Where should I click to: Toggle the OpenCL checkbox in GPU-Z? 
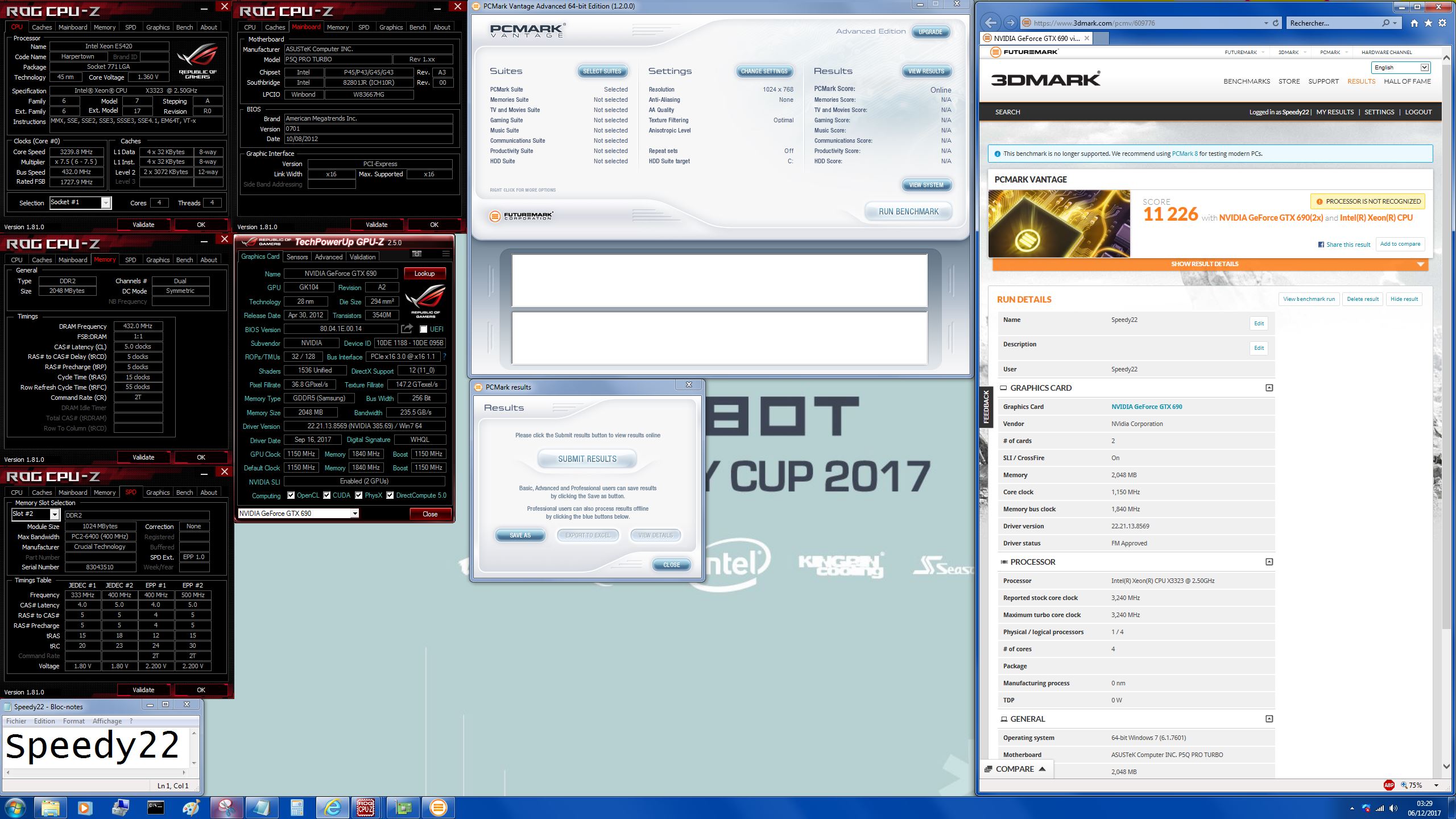(291, 495)
